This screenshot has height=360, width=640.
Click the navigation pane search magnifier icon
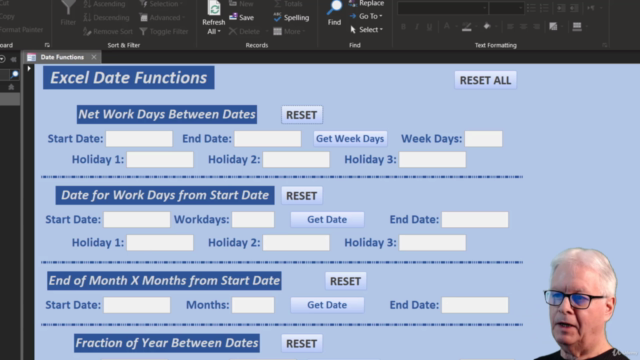[14, 74]
